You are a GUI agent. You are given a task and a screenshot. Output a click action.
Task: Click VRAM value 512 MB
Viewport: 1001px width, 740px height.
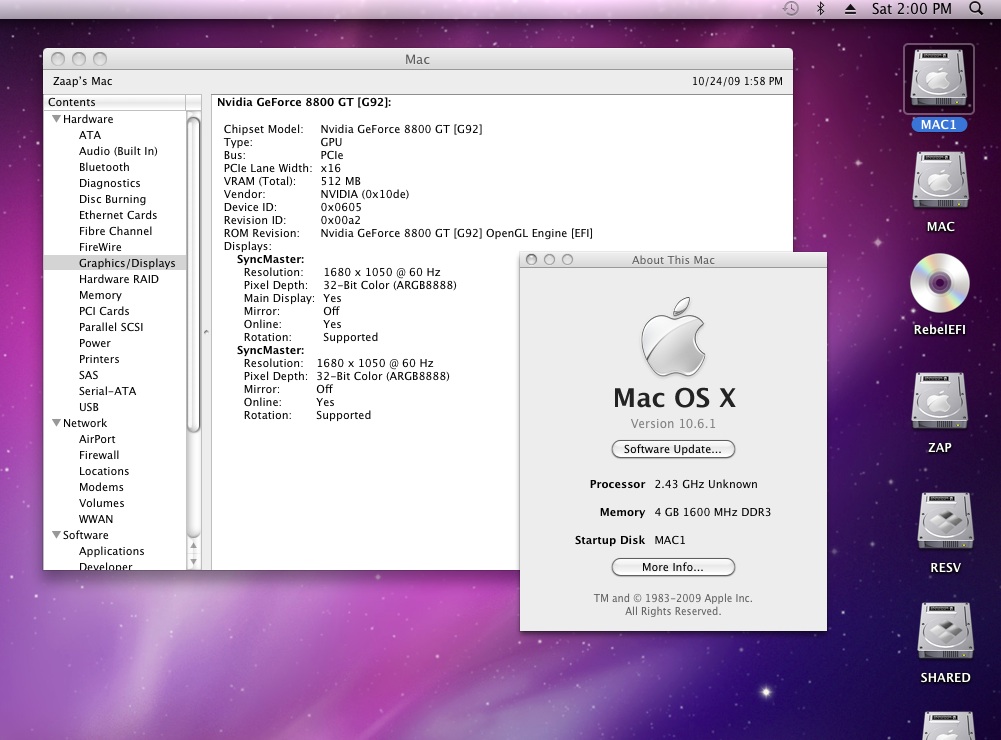340,181
